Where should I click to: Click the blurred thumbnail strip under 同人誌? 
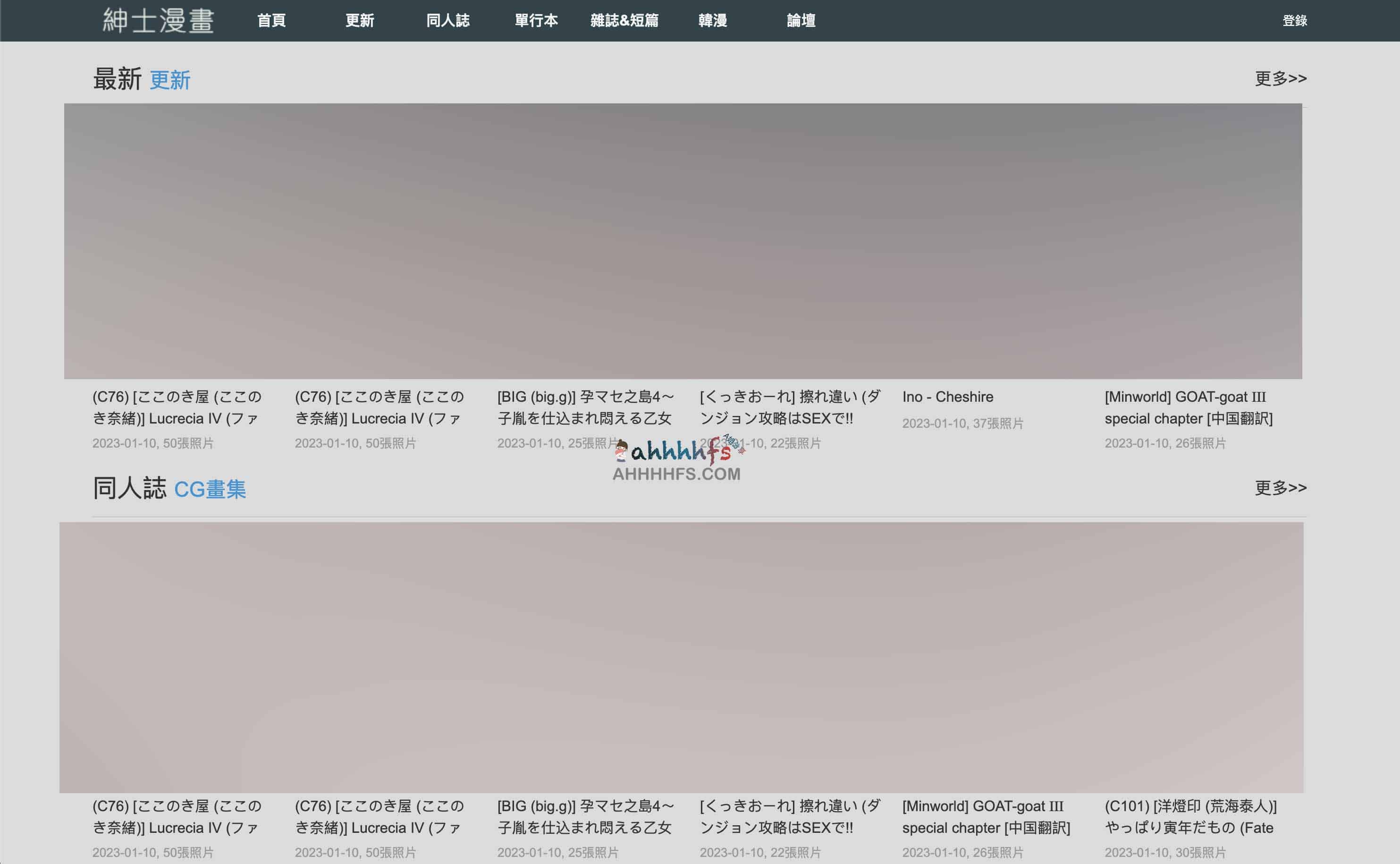681,657
